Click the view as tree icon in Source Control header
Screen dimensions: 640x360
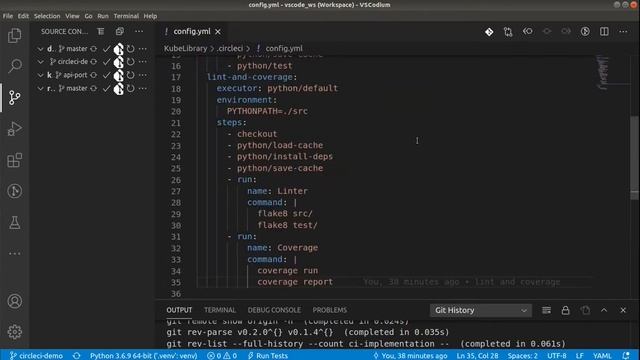tap(100, 31)
